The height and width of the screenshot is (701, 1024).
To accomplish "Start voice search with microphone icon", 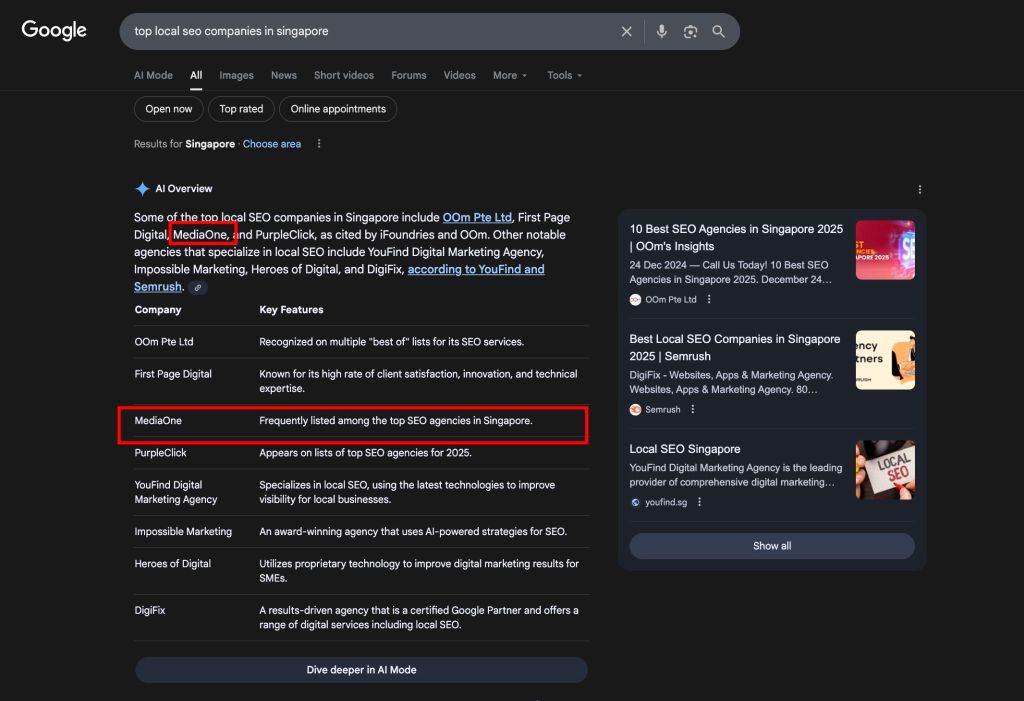I will coord(662,31).
